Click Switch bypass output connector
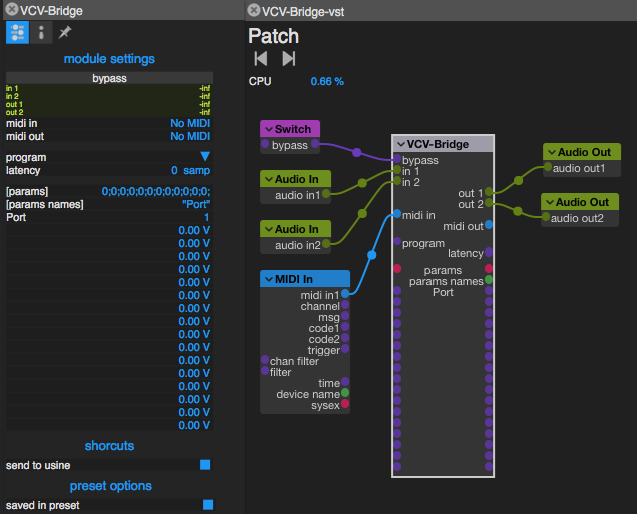 pos(315,143)
